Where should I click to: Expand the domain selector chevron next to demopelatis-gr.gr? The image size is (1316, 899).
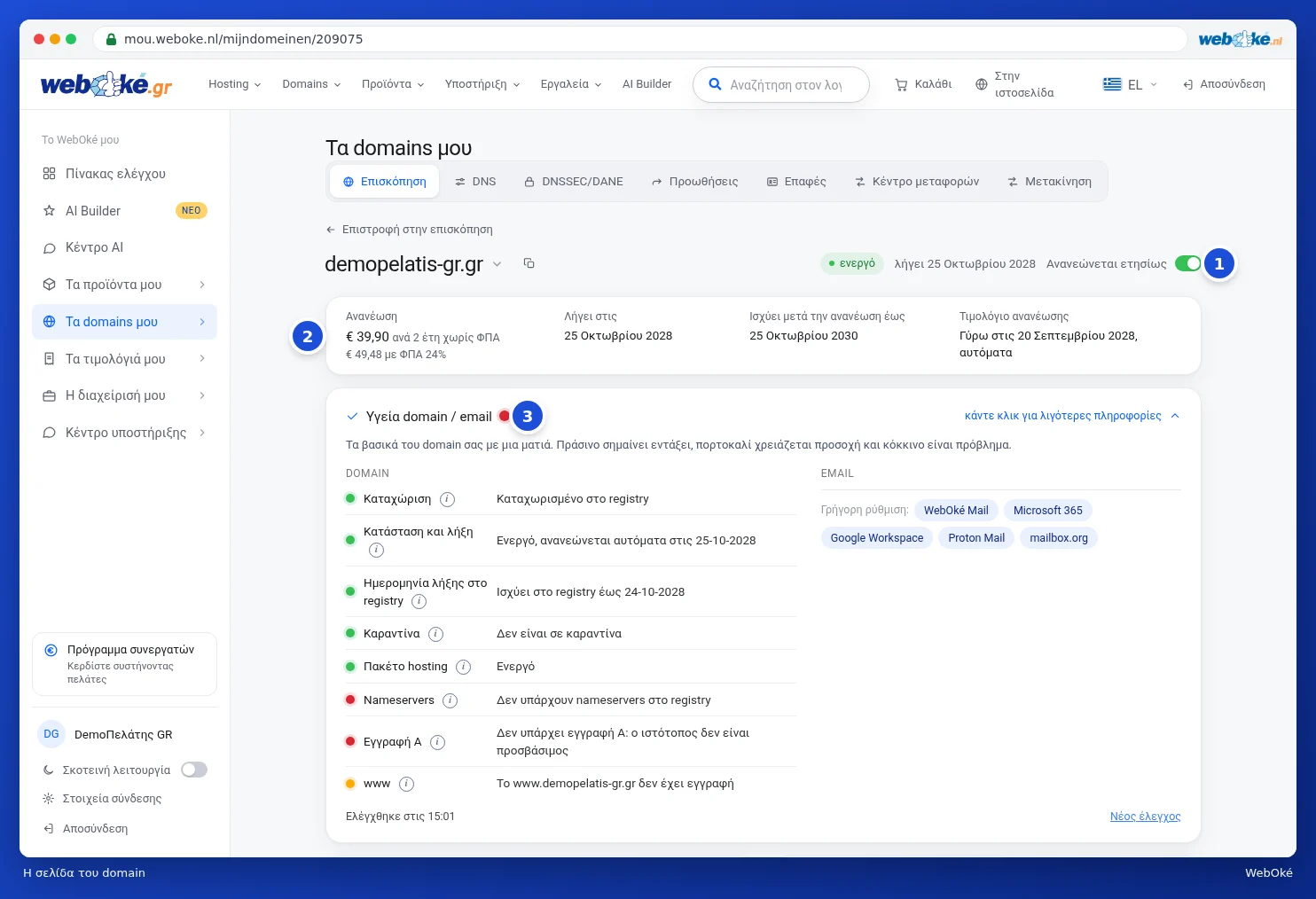pyautogui.click(x=497, y=264)
